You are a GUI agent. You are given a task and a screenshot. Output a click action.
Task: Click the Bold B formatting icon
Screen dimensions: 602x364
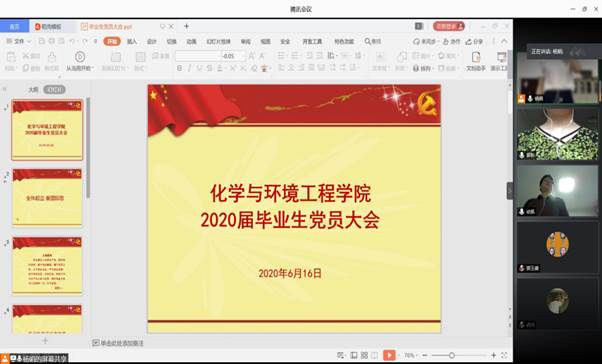click(x=179, y=68)
